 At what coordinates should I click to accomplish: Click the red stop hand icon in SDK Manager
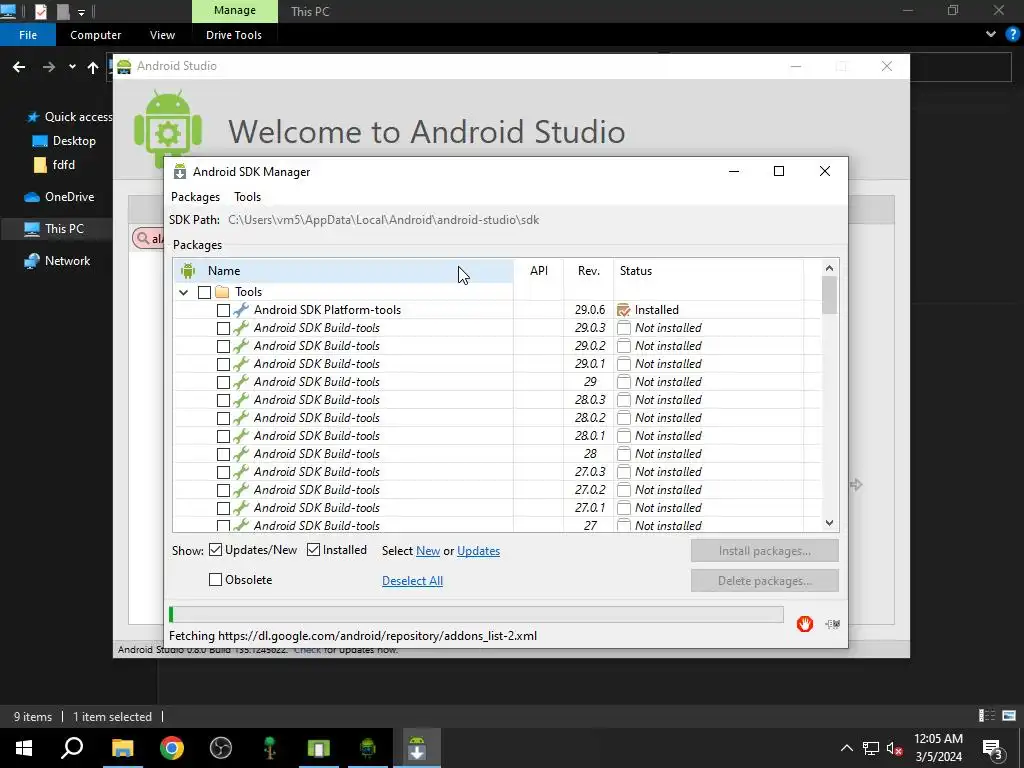(805, 624)
